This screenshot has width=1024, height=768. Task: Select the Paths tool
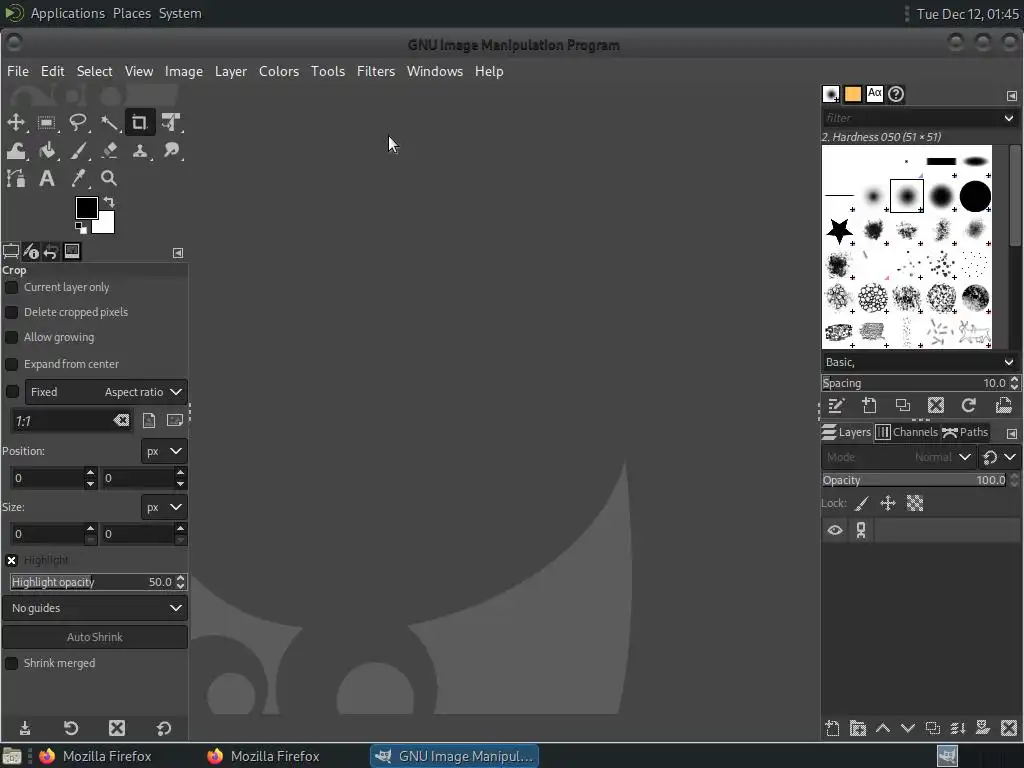pyautogui.click(x=16, y=178)
